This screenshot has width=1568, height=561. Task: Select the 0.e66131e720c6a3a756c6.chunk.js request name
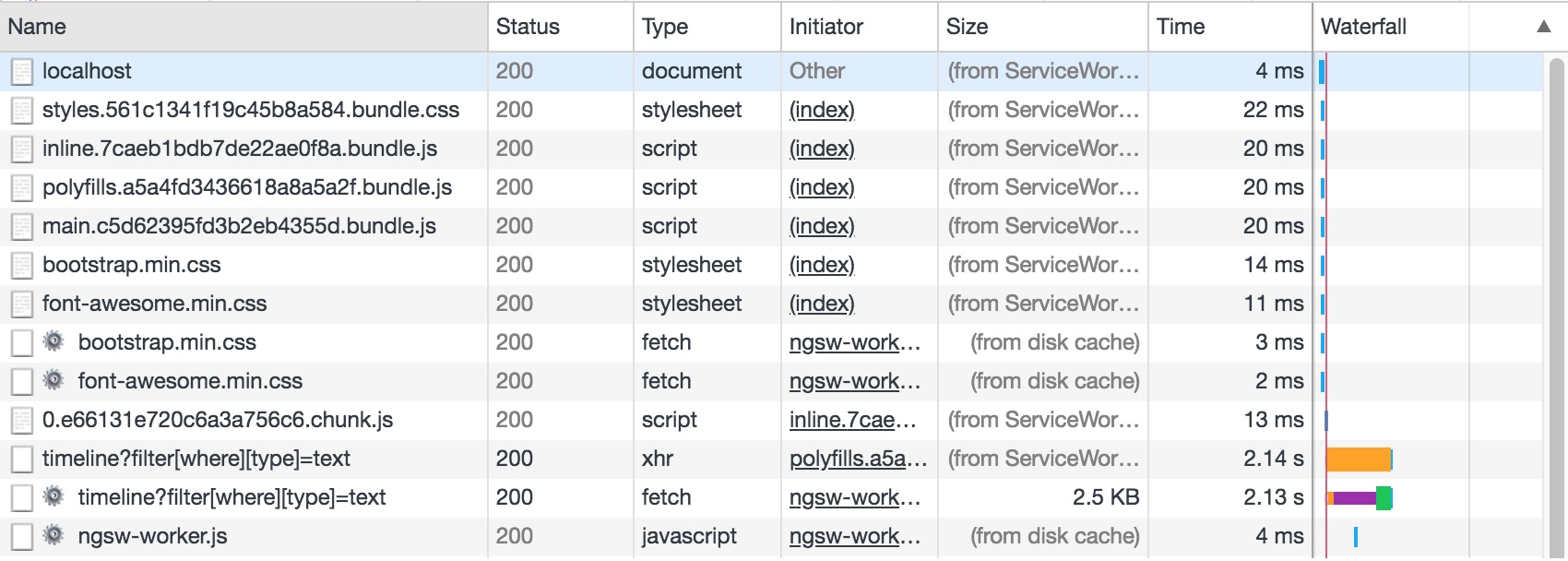point(218,420)
